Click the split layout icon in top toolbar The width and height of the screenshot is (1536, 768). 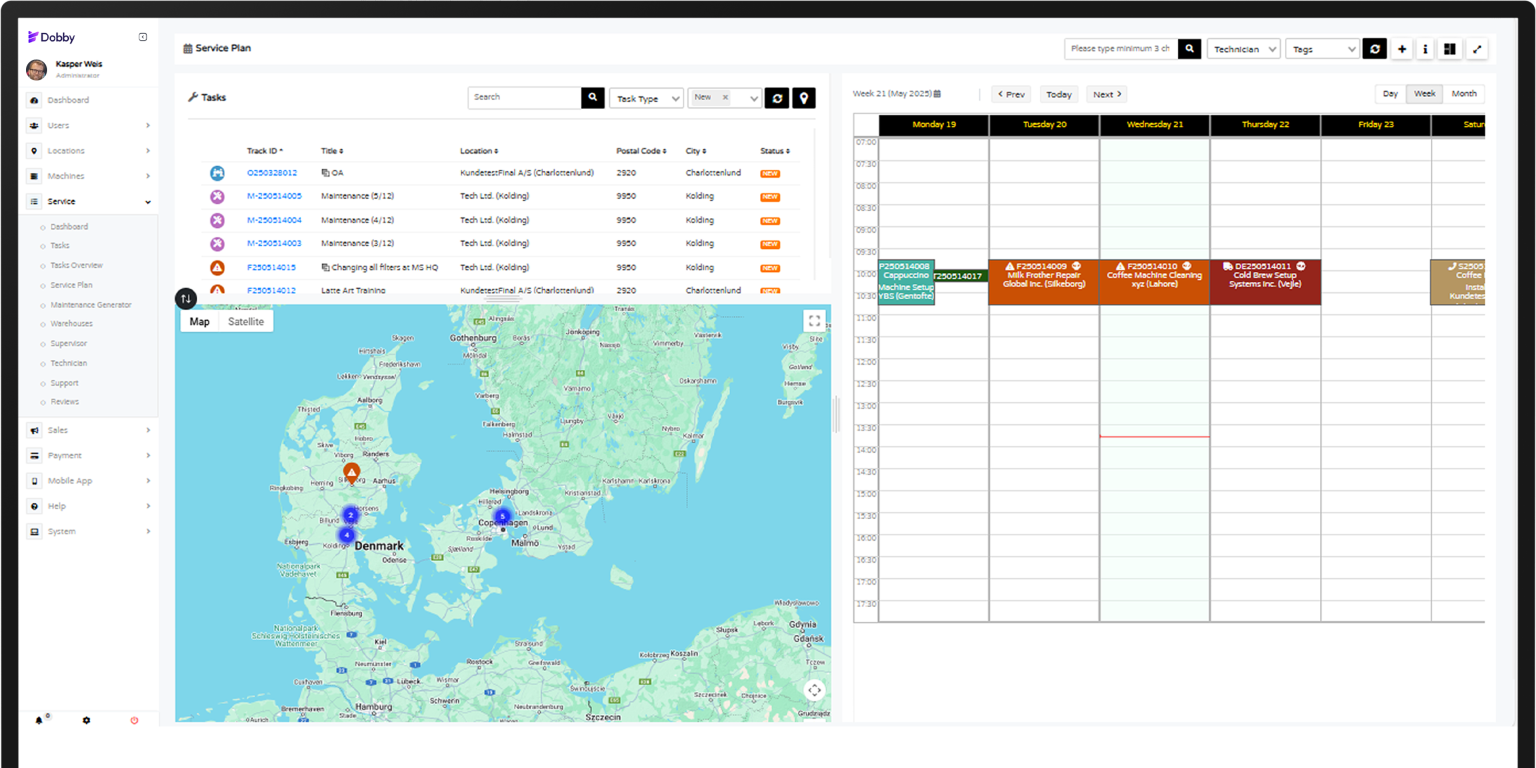[x=1450, y=49]
